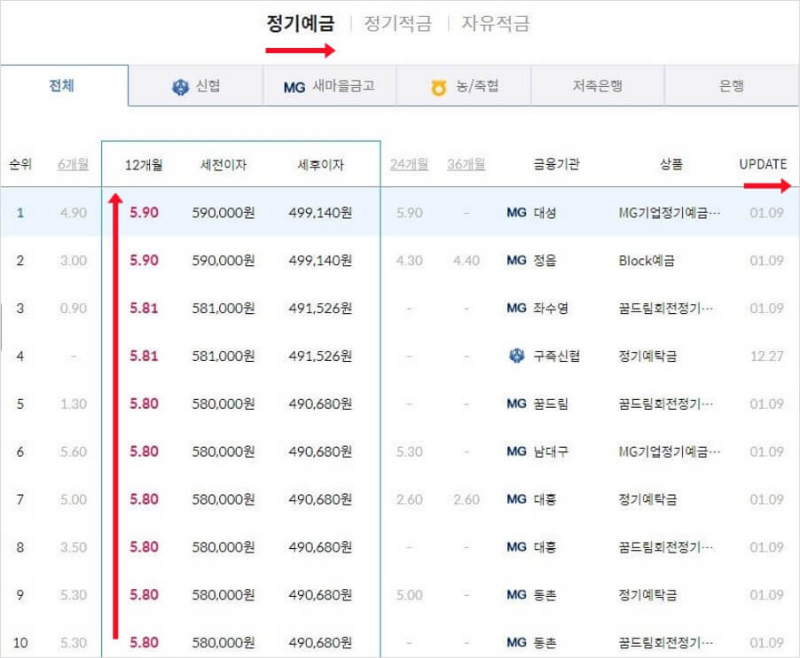This screenshot has height=658, width=800.
Task: Sort by 6개월 term column
Action: (73, 164)
